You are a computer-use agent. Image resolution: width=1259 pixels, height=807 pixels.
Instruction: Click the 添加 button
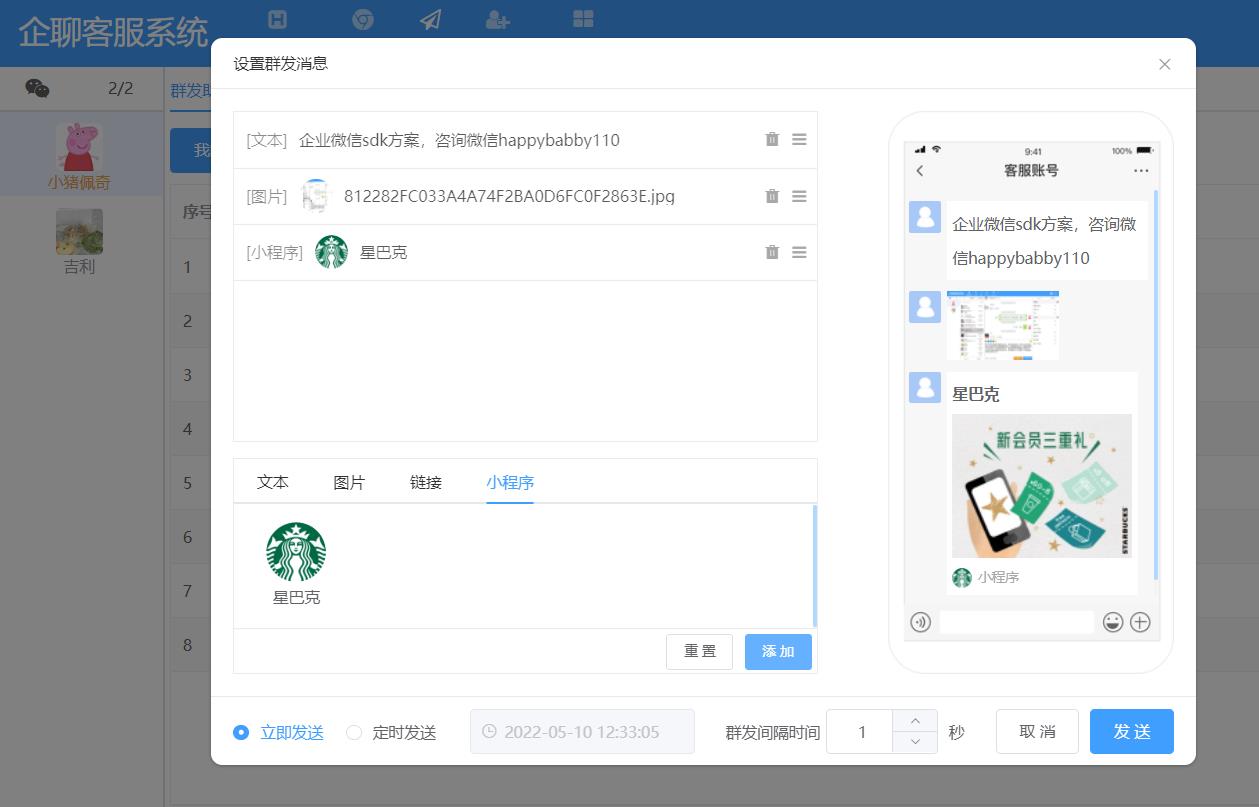tap(778, 651)
